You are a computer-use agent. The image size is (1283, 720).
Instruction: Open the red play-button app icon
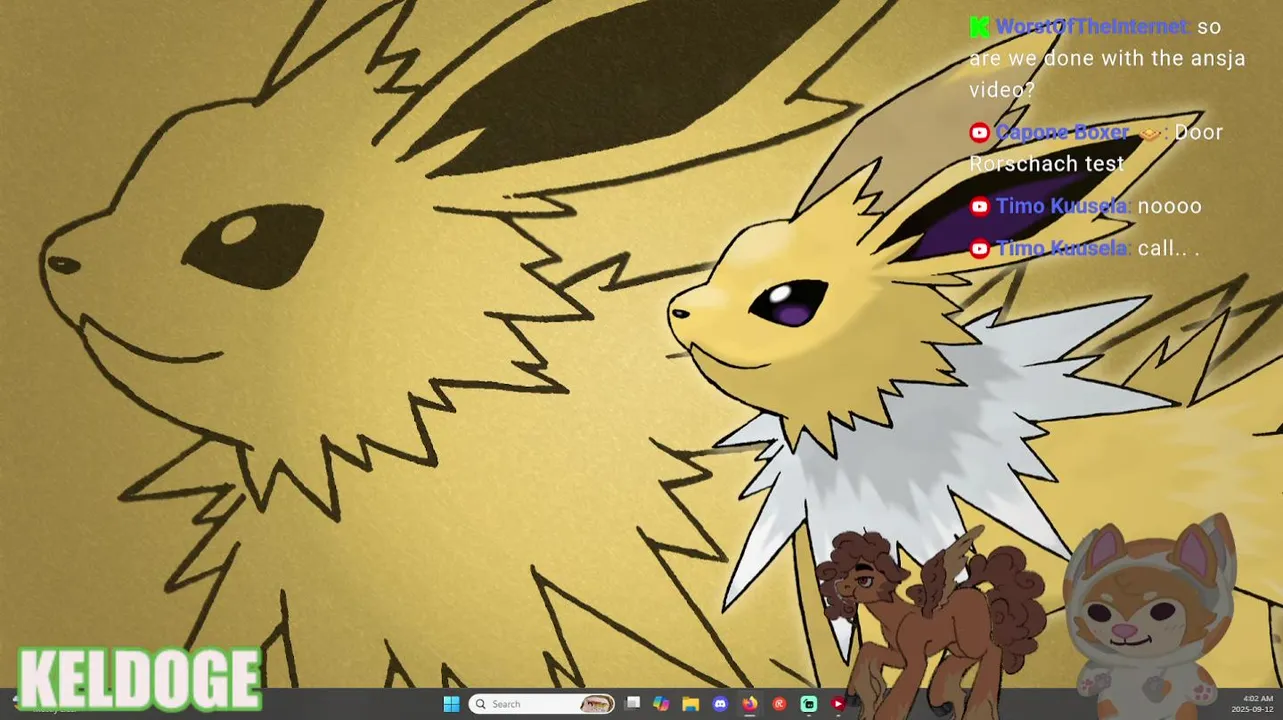(x=838, y=704)
